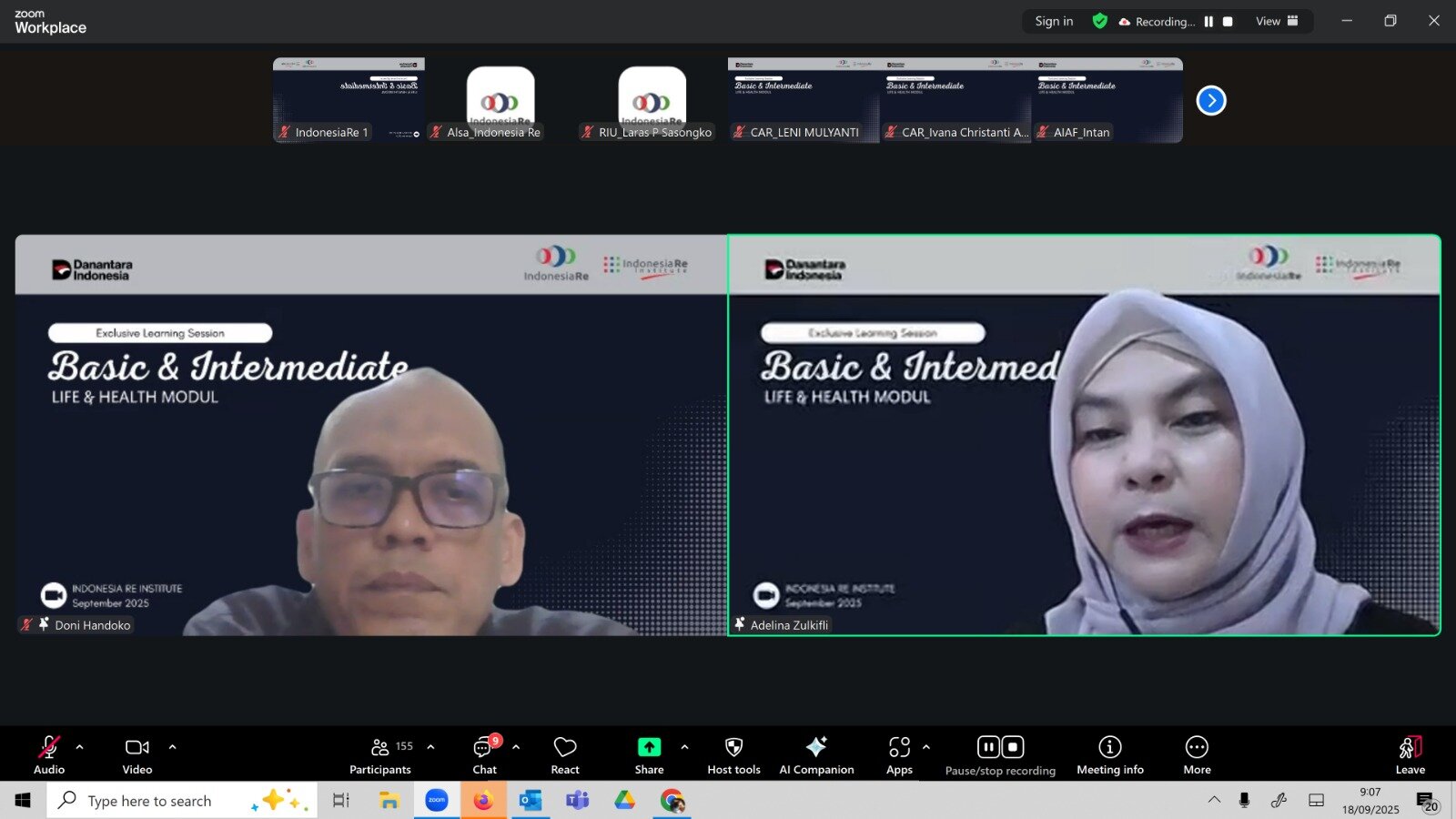Screen dimensions: 1456x819
Task: Unmute the microphone with Audio button
Action: pyautogui.click(x=49, y=754)
